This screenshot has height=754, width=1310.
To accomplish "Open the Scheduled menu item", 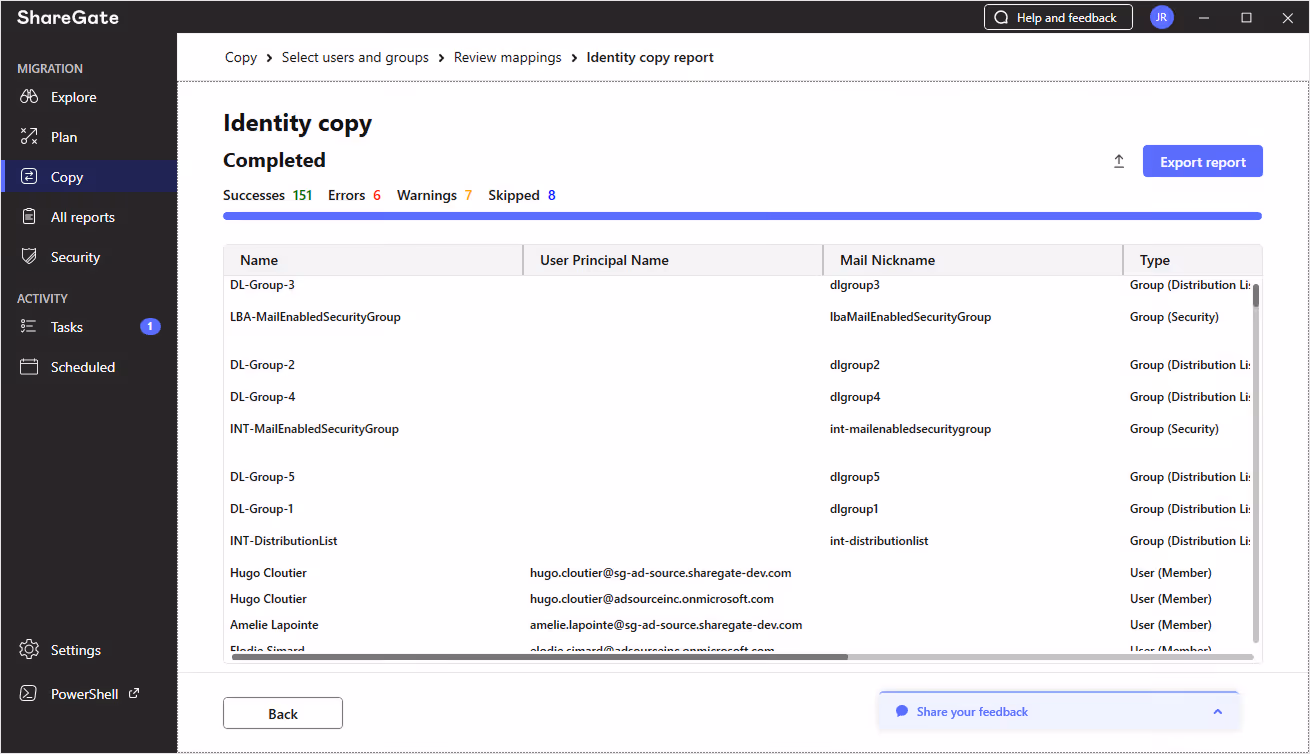I will 89,367.
